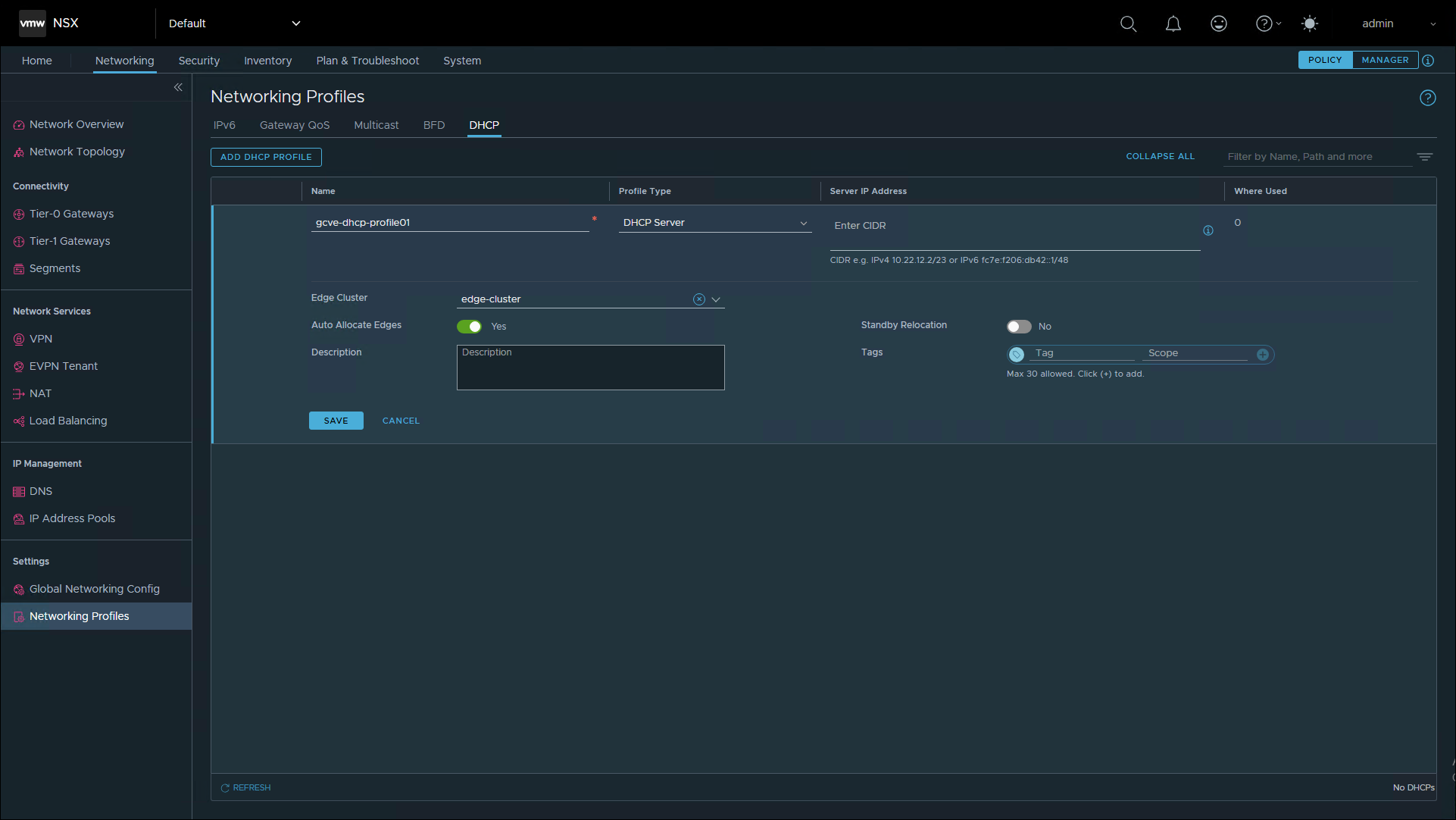This screenshot has width=1456, height=820.
Task: Click the profile Name input field
Action: [x=449, y=223]
